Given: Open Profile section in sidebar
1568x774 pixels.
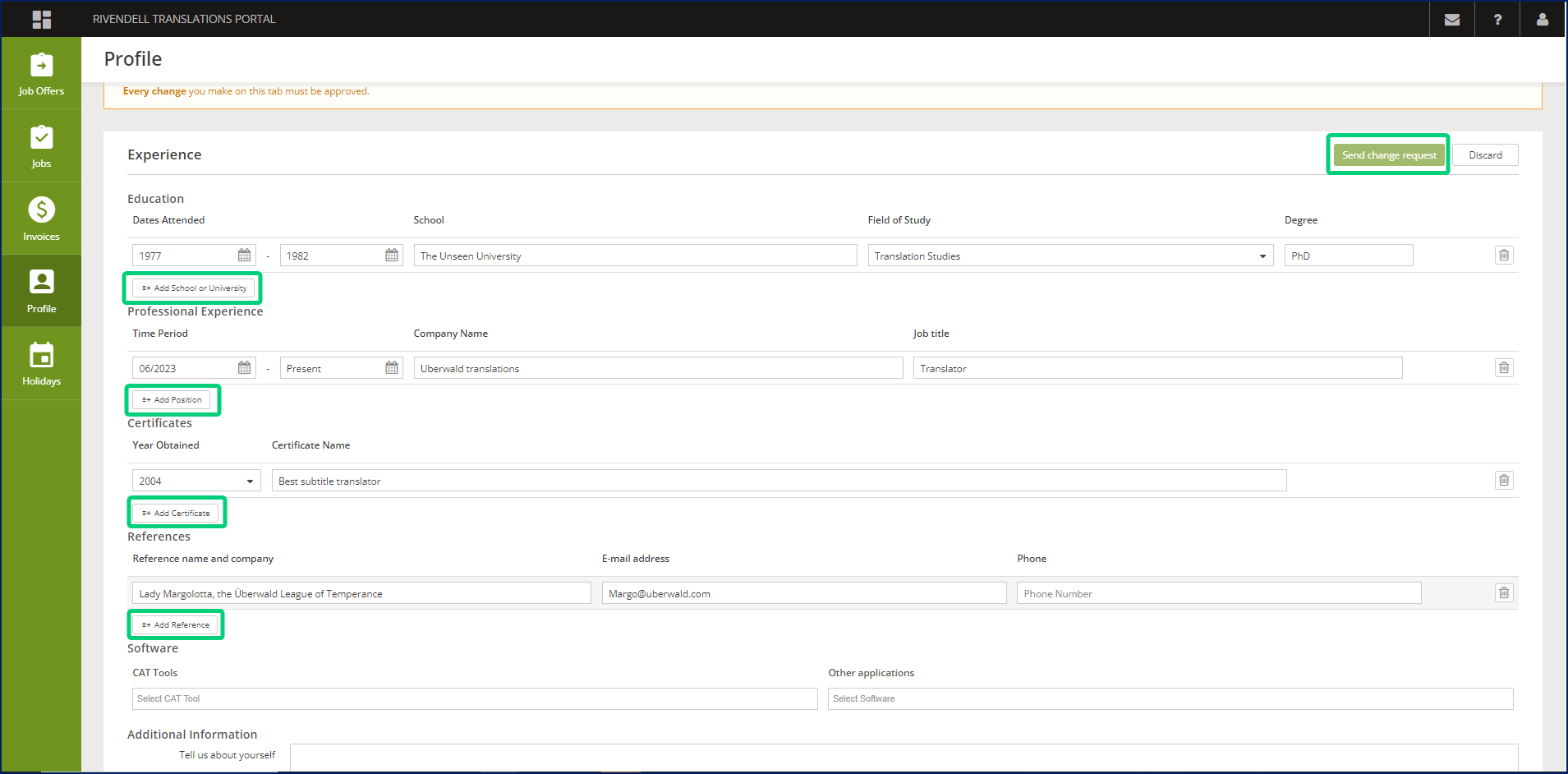Looking at the screenshot, I should click(x=41, y=291).
